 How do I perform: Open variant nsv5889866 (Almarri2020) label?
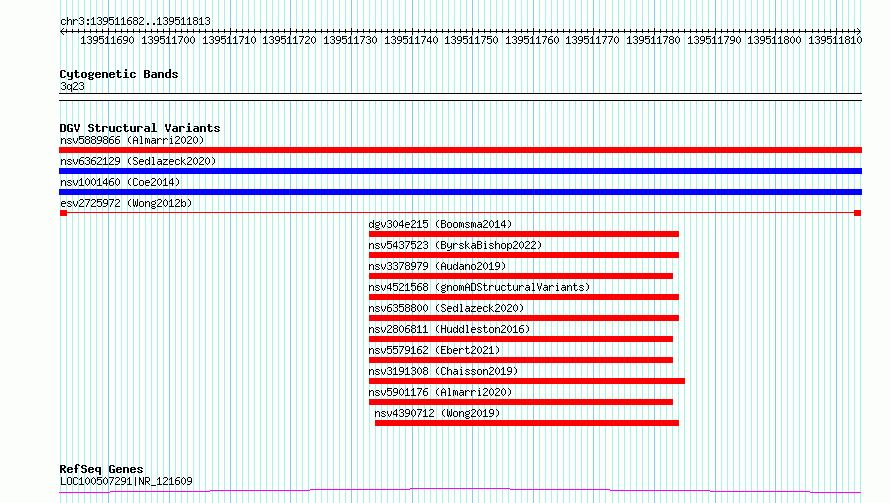tap(132, 140)
